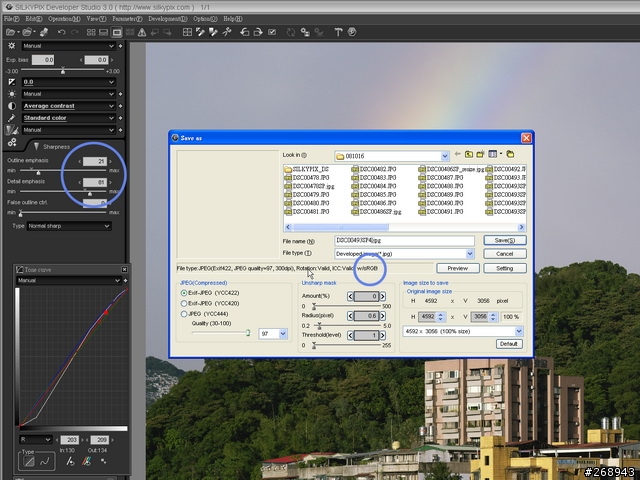Click the white balance sun icon

click(12, 94)
